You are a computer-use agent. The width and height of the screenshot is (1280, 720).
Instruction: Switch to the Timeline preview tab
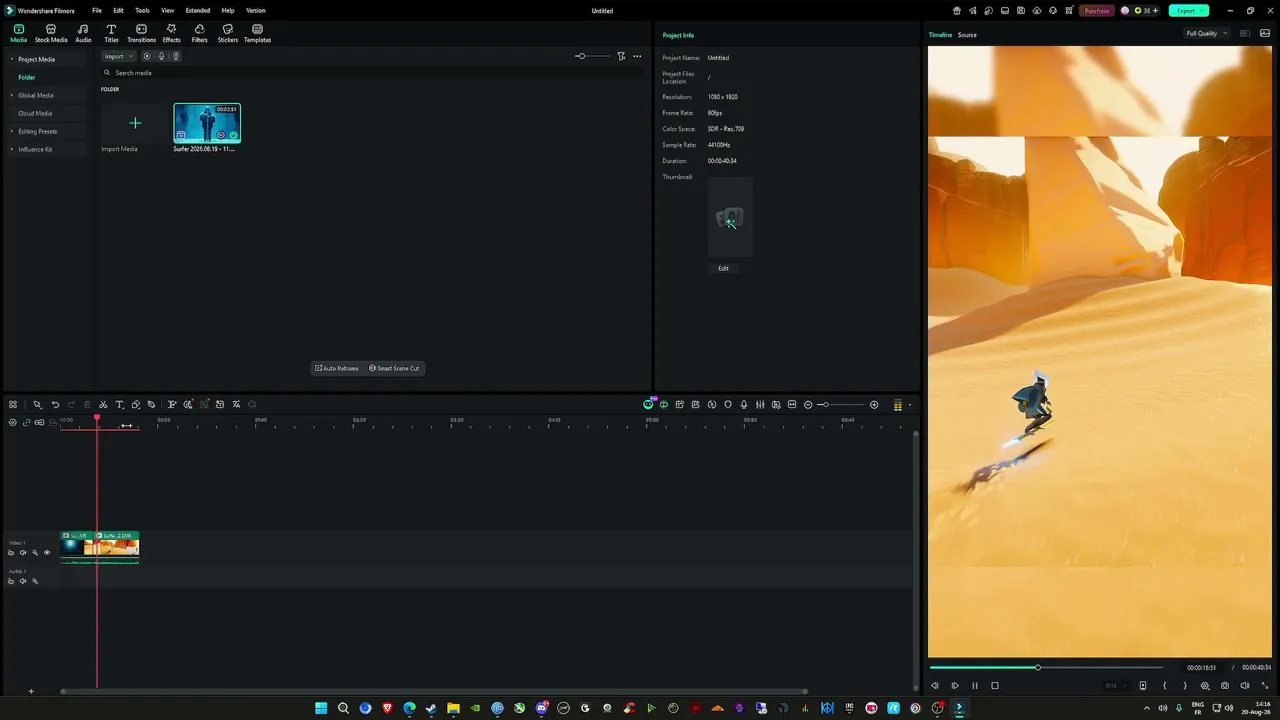tap(940, 35)
